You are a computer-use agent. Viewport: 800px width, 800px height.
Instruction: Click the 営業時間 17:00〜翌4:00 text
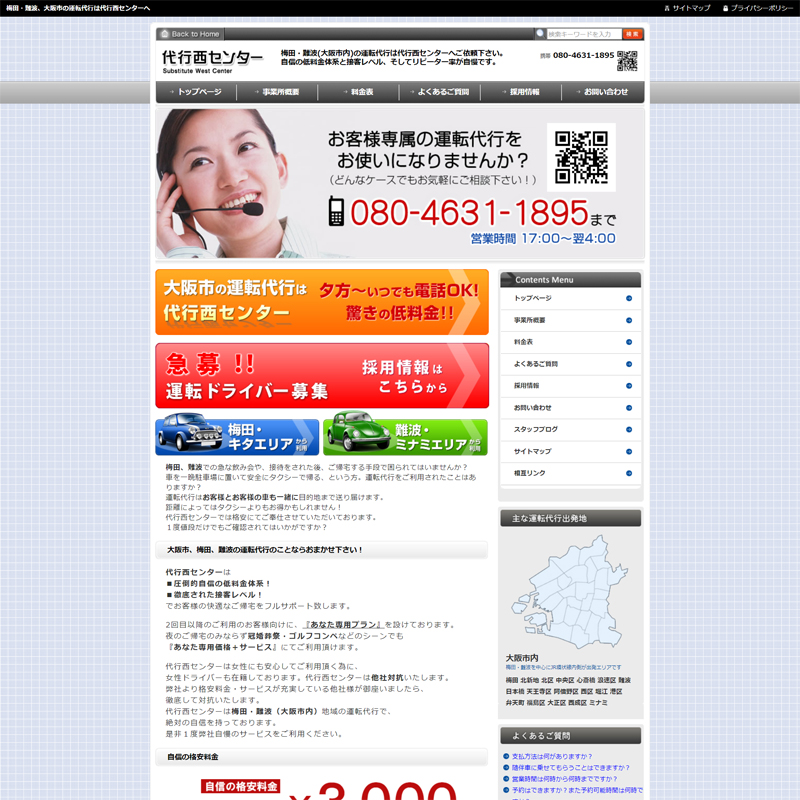(x=543, y=239)
